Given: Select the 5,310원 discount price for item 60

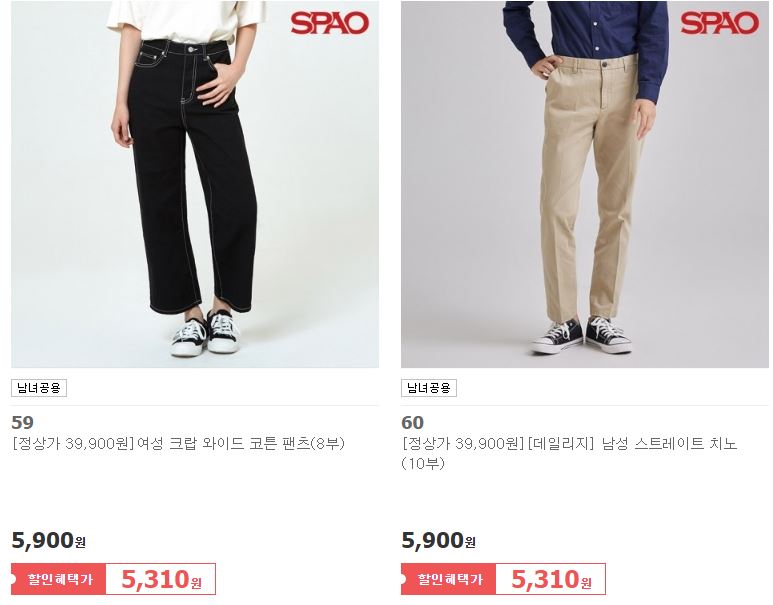Looking at the screenshot, I should click(551, 579).
